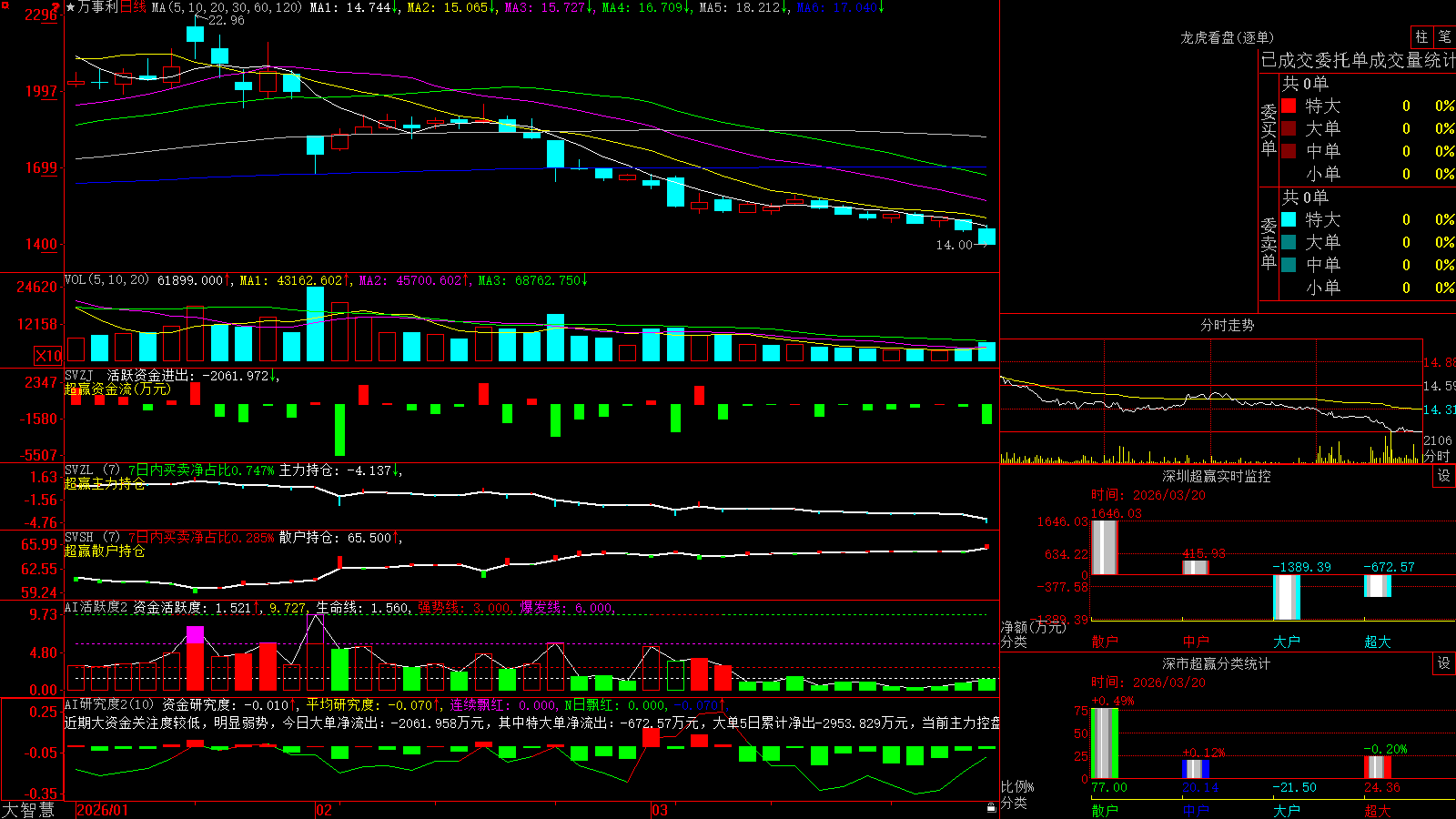The height and width of the screenshot is (819, 1456).
Task: Click the 大智慧 logo at bottom left
Action: (28, 810)
